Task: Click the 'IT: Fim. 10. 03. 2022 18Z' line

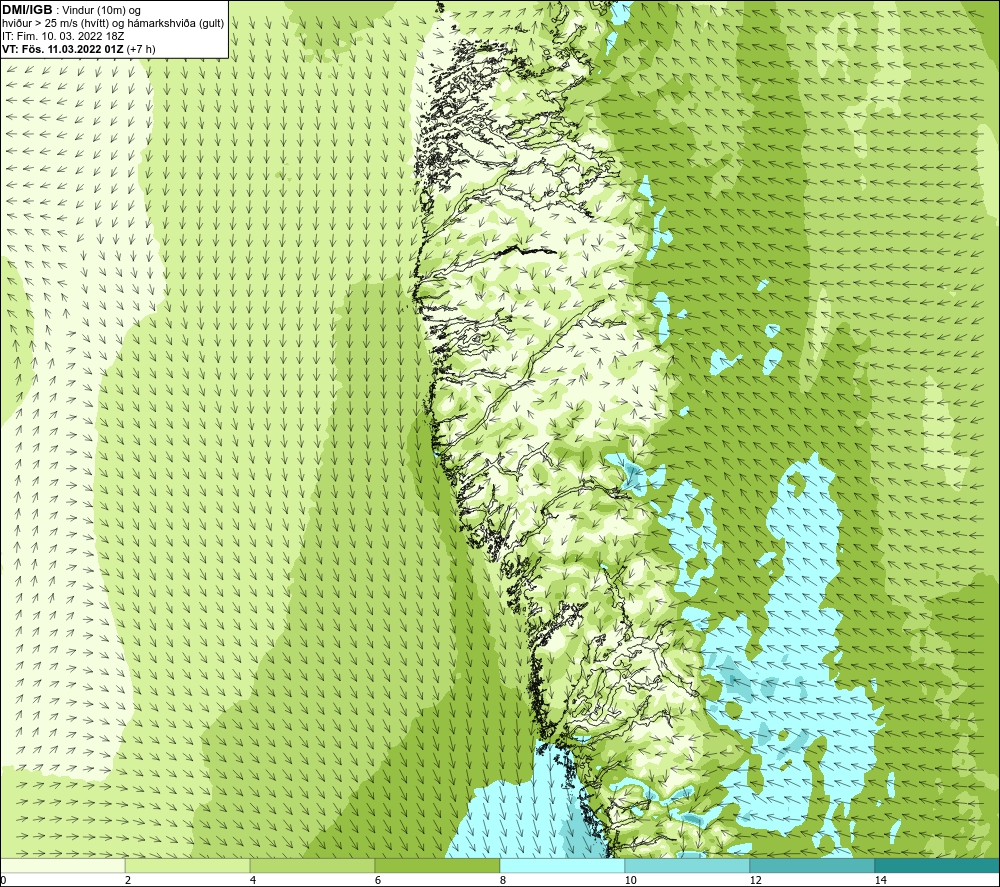Action: [63, 36]
